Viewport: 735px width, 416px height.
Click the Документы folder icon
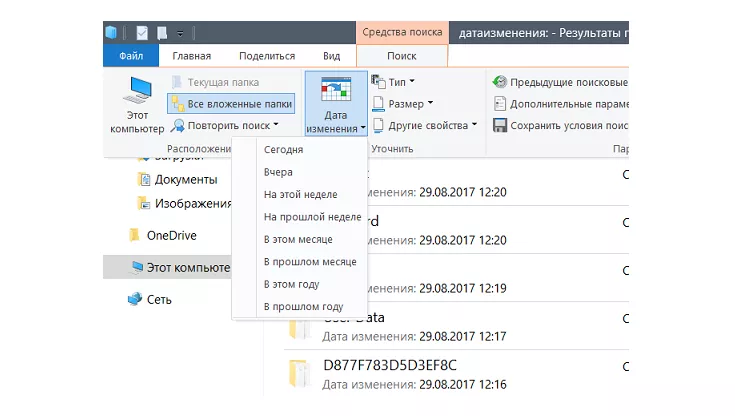pyautogui.click(x=143, y=179)
